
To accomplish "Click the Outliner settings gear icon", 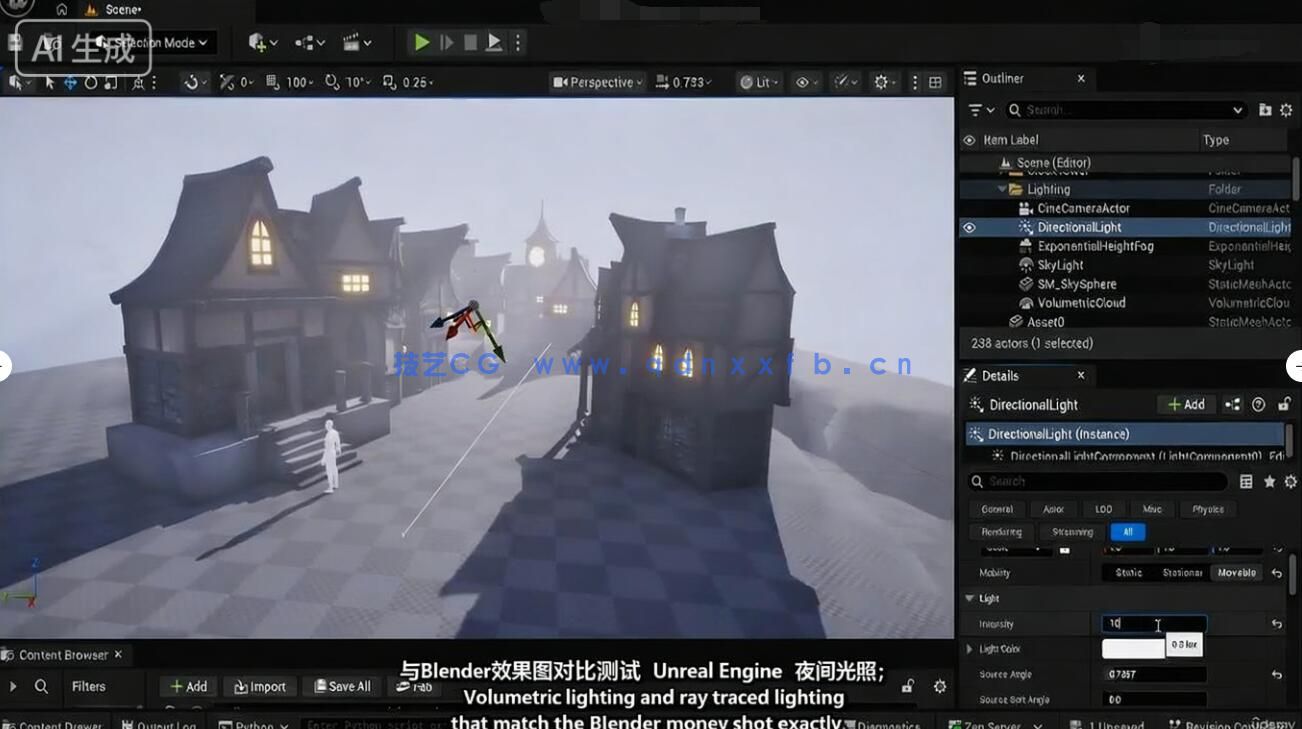I will (1286, 110).
